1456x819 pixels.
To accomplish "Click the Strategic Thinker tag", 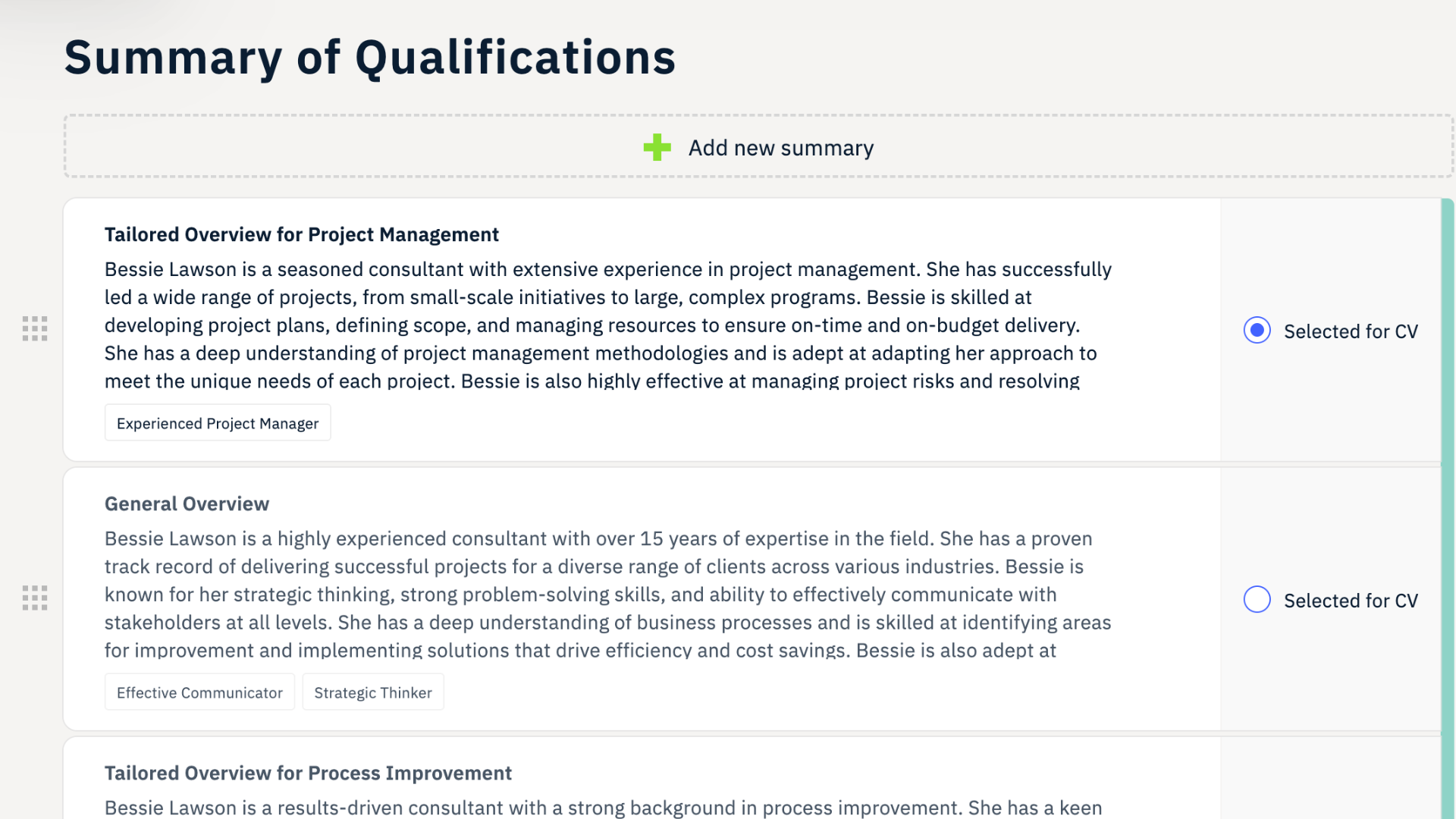I will tap(373, 692).
